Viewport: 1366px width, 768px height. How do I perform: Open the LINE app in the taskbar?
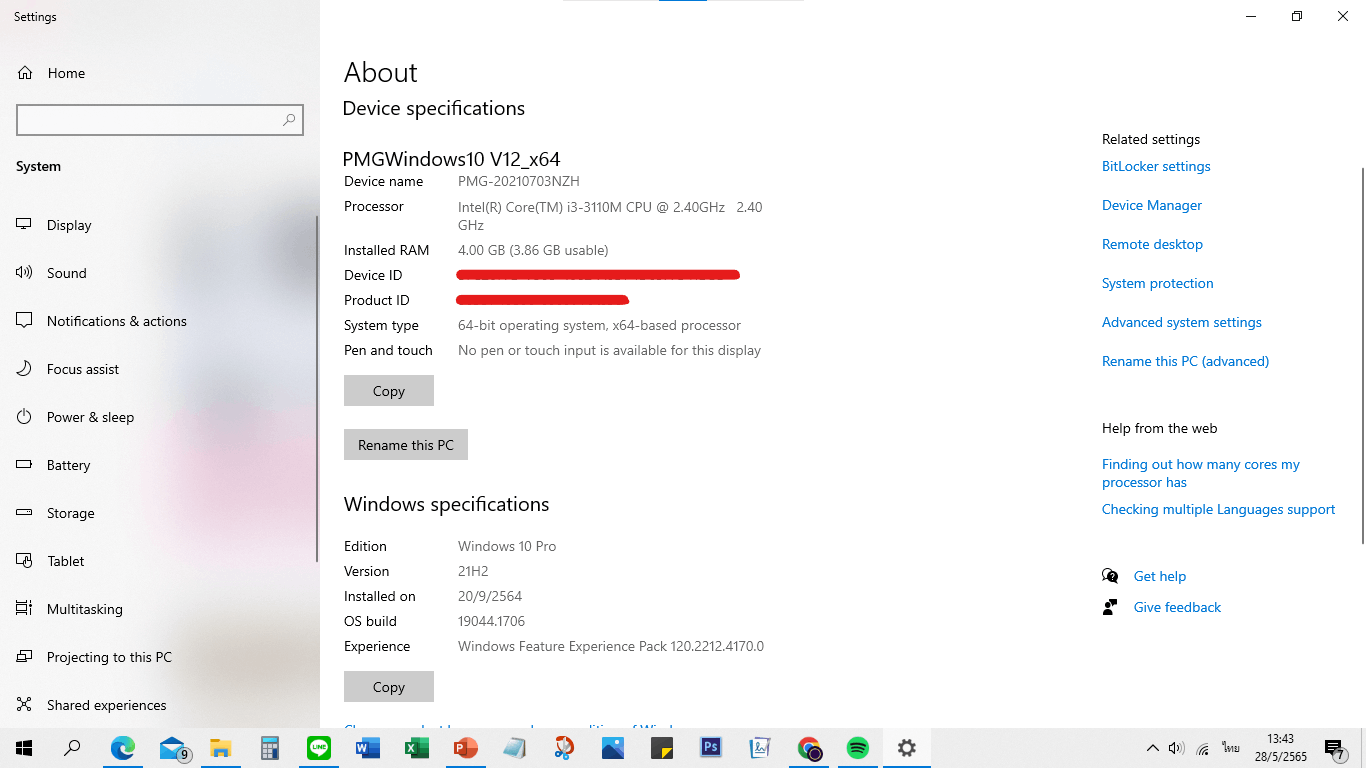click(x=319, y=748)
